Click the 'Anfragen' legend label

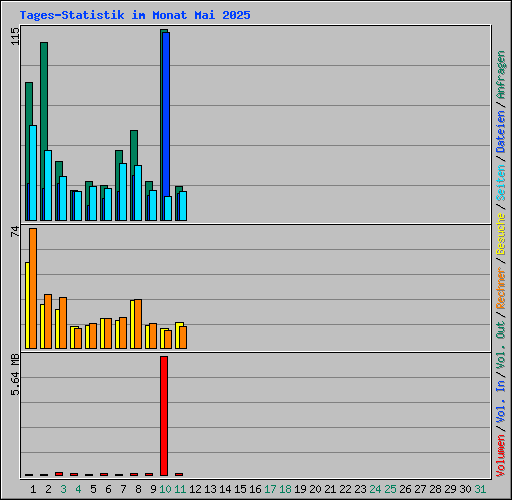(x=501, y=75)
